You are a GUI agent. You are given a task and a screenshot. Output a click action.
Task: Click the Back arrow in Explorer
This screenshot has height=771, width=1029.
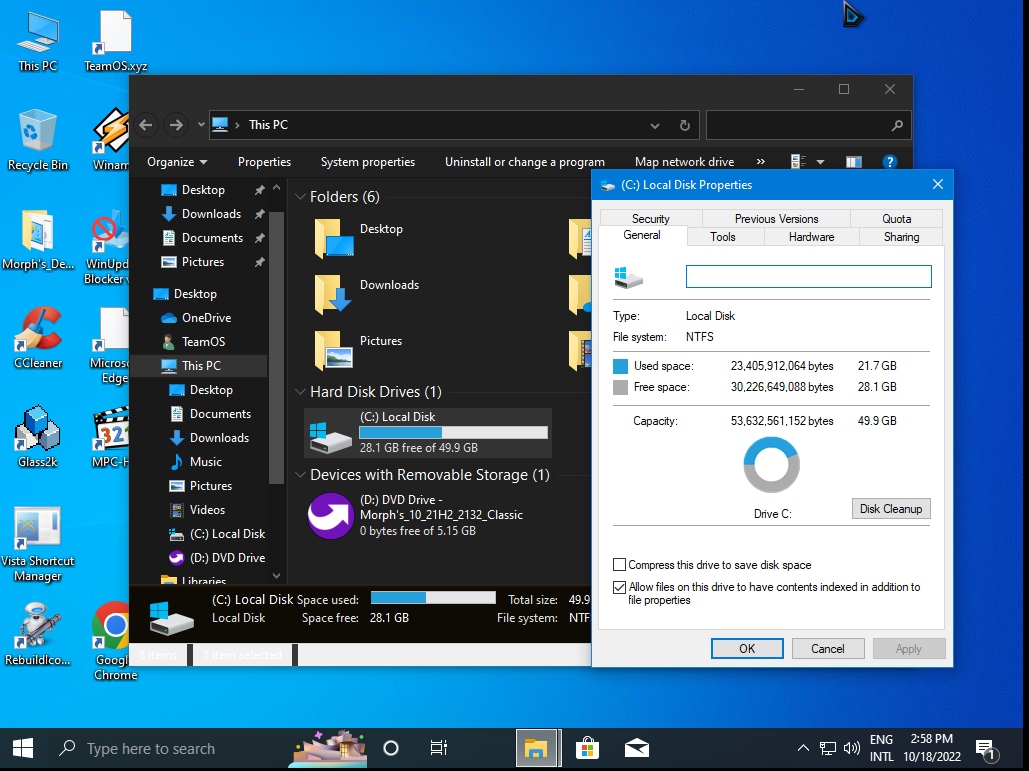click(x=146, y=125)
